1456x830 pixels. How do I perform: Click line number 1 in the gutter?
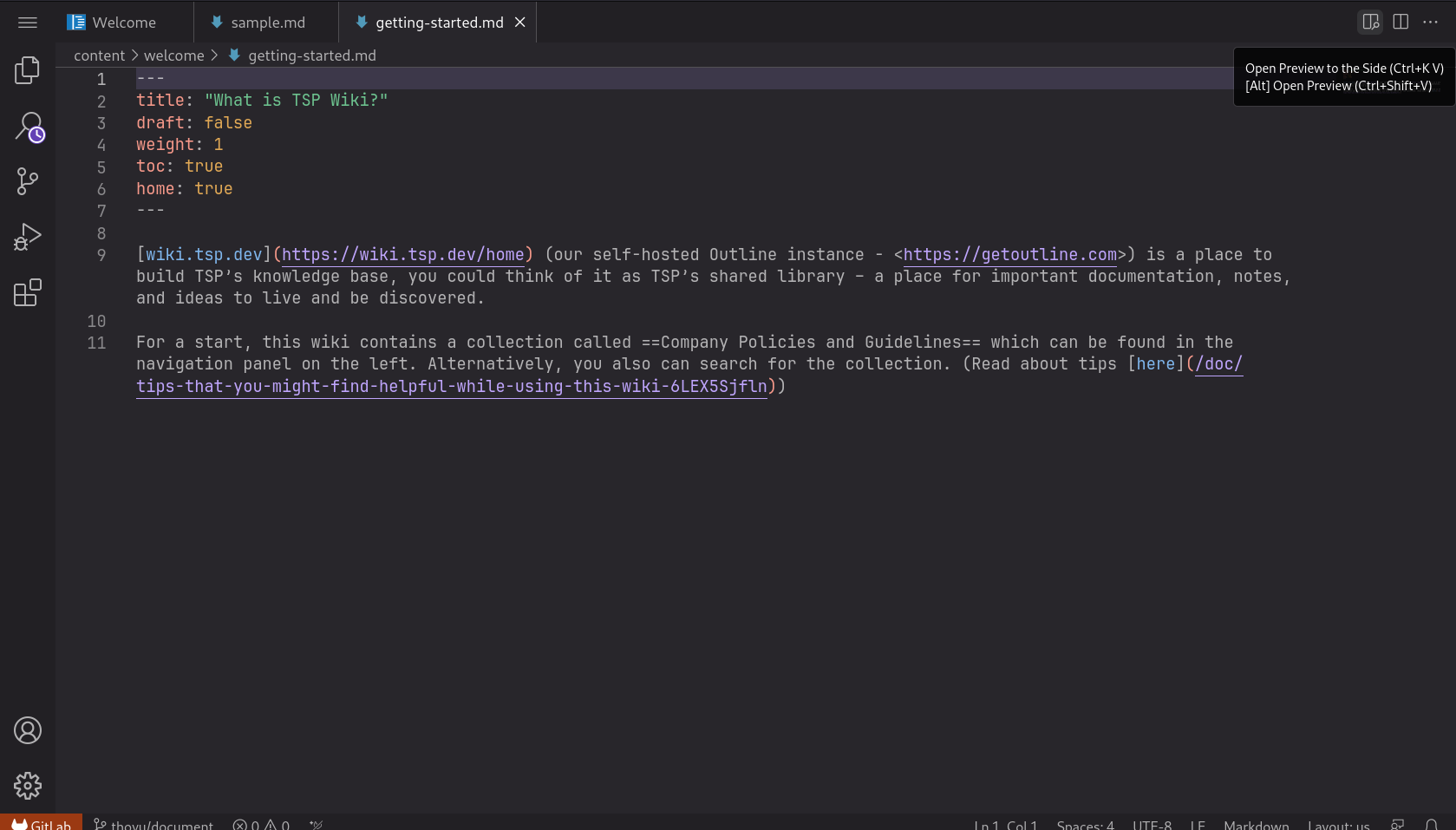click(x=101, y=79)
